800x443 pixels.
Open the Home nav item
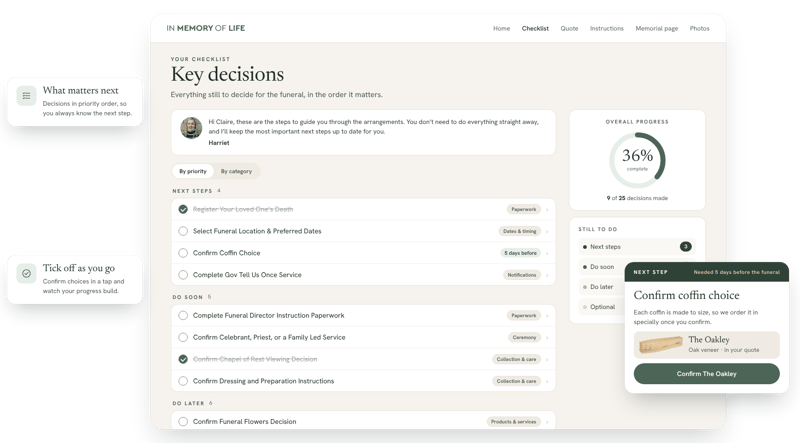click(502, 29)
